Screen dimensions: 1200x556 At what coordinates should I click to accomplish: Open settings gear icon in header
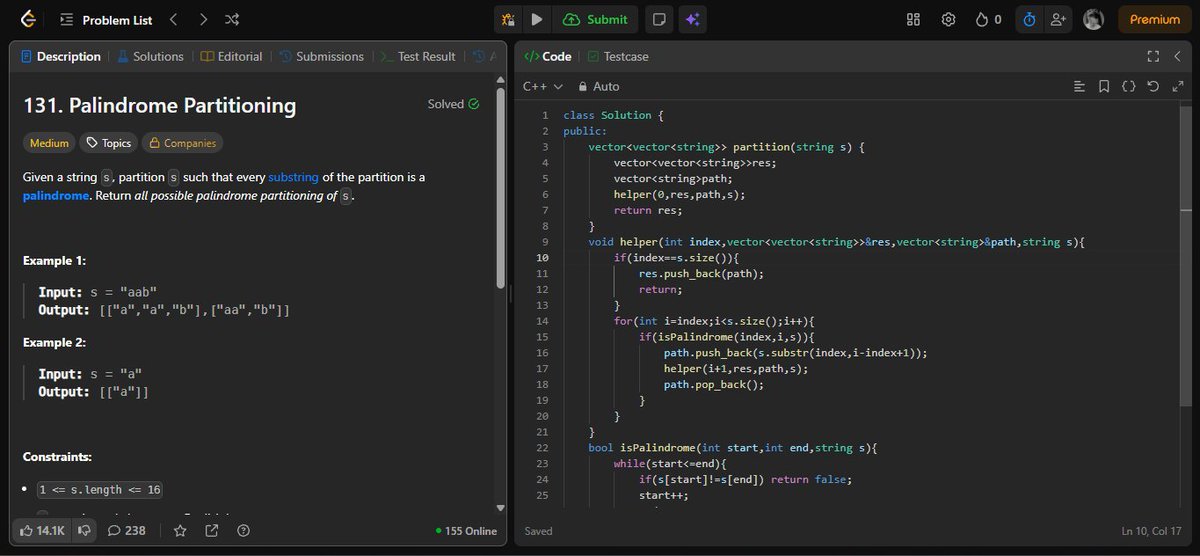click(x=948, y=19)
